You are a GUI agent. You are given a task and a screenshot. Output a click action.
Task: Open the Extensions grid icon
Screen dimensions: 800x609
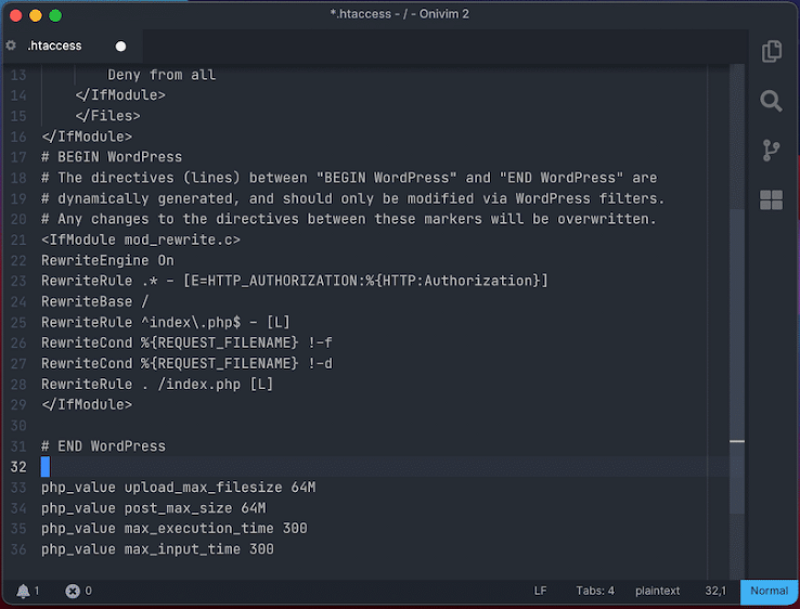771,200
